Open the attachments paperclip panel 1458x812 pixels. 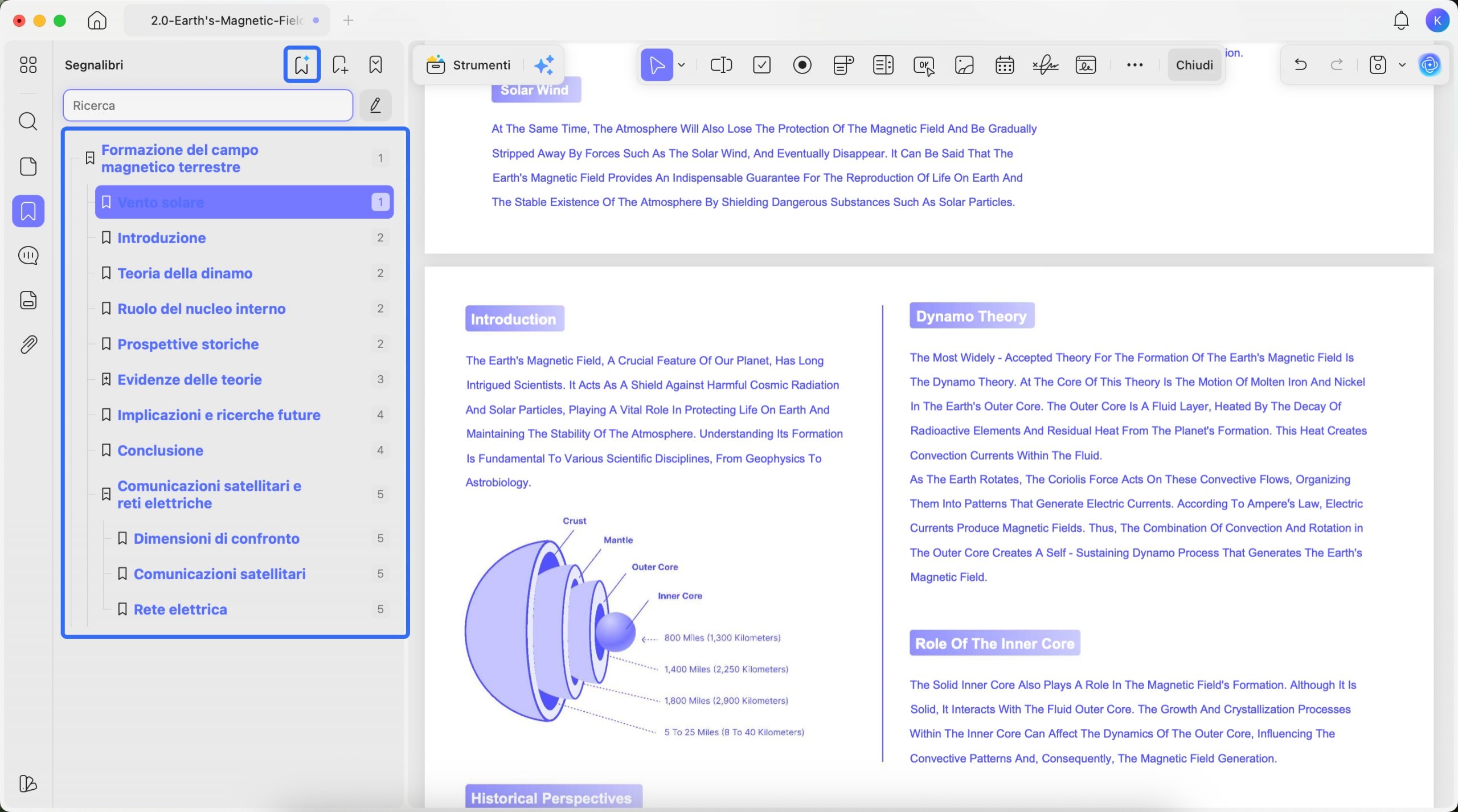coord(28,345)
